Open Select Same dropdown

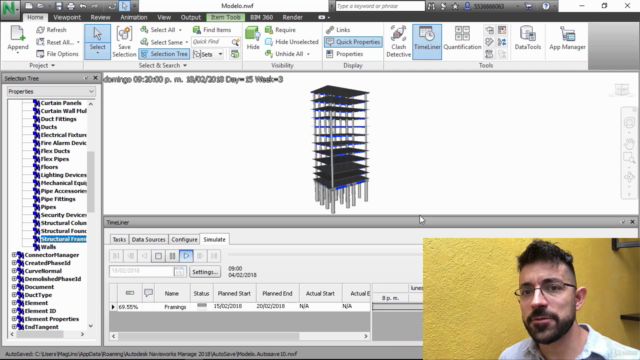coord(187,42)
